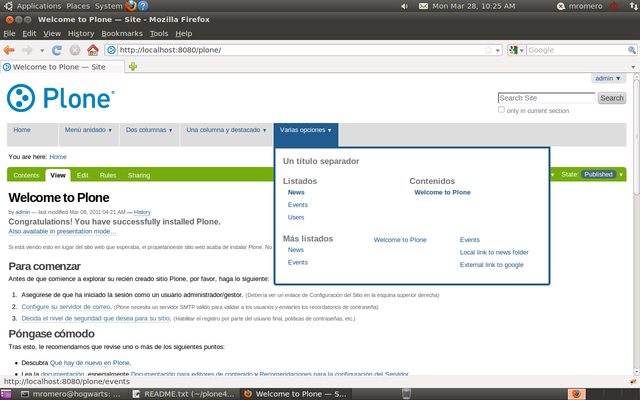Click the volume speaker icon

(404, 6)
